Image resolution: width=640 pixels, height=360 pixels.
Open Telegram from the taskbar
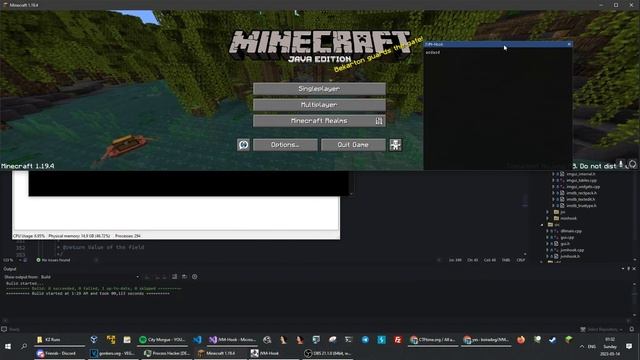(365, 340)
